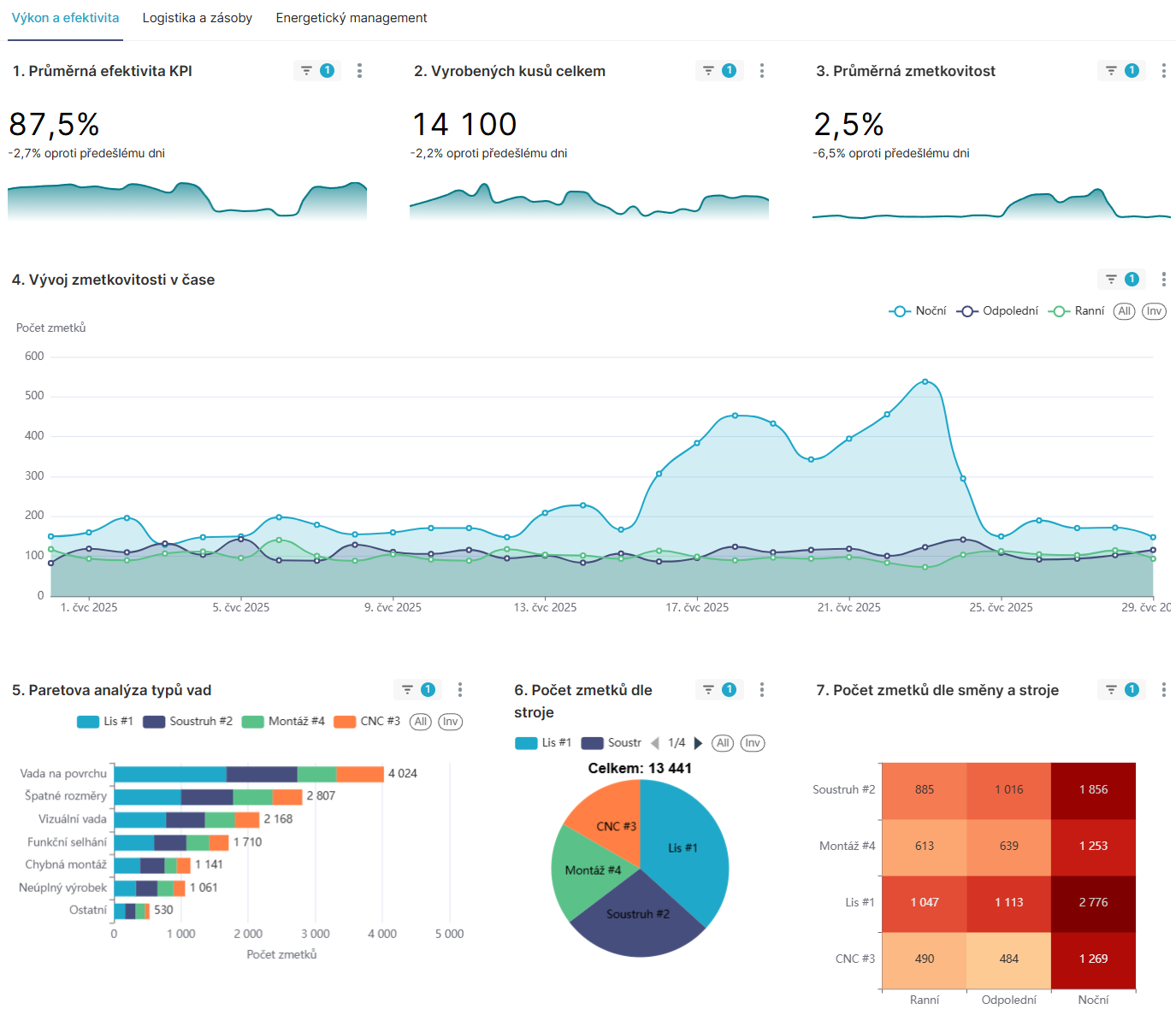This screenshot has width=1176, height=1021.
Task: Click filter icon on Paretova analýza chart
Action: pyautogui.click(x=408, y=689)
